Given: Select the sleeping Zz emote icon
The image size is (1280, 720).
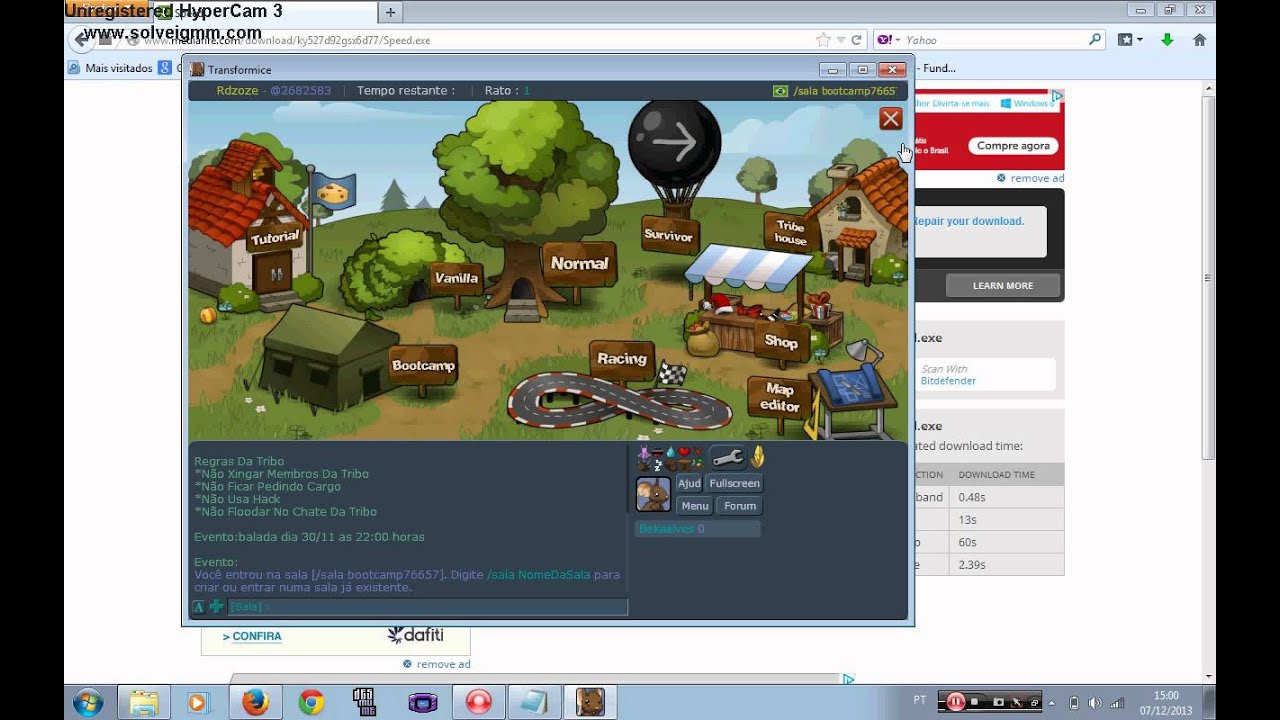Looking at the screenshot, I should pos(658,466).
